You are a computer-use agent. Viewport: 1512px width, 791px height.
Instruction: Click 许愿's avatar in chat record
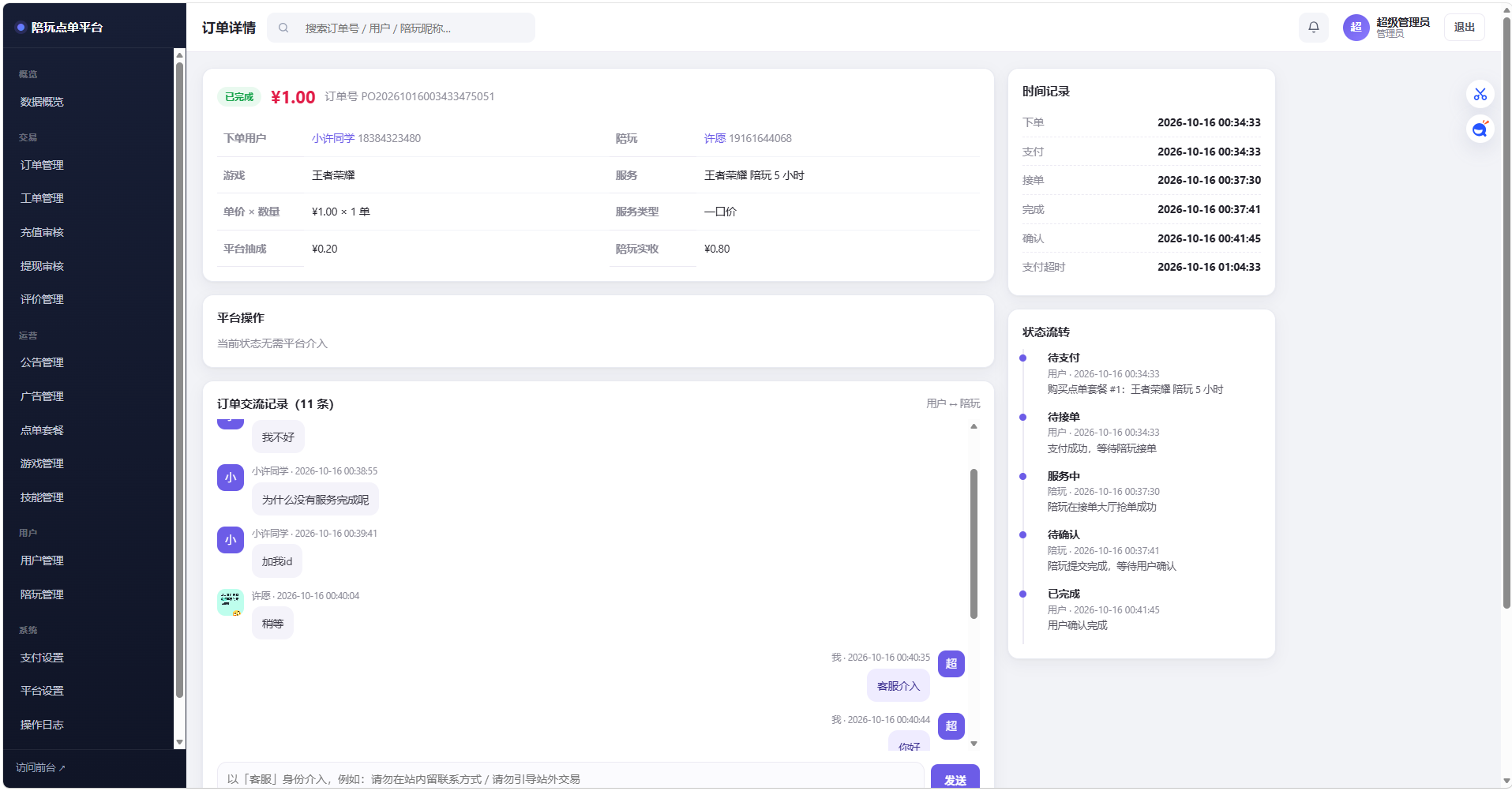coord(231,602)
